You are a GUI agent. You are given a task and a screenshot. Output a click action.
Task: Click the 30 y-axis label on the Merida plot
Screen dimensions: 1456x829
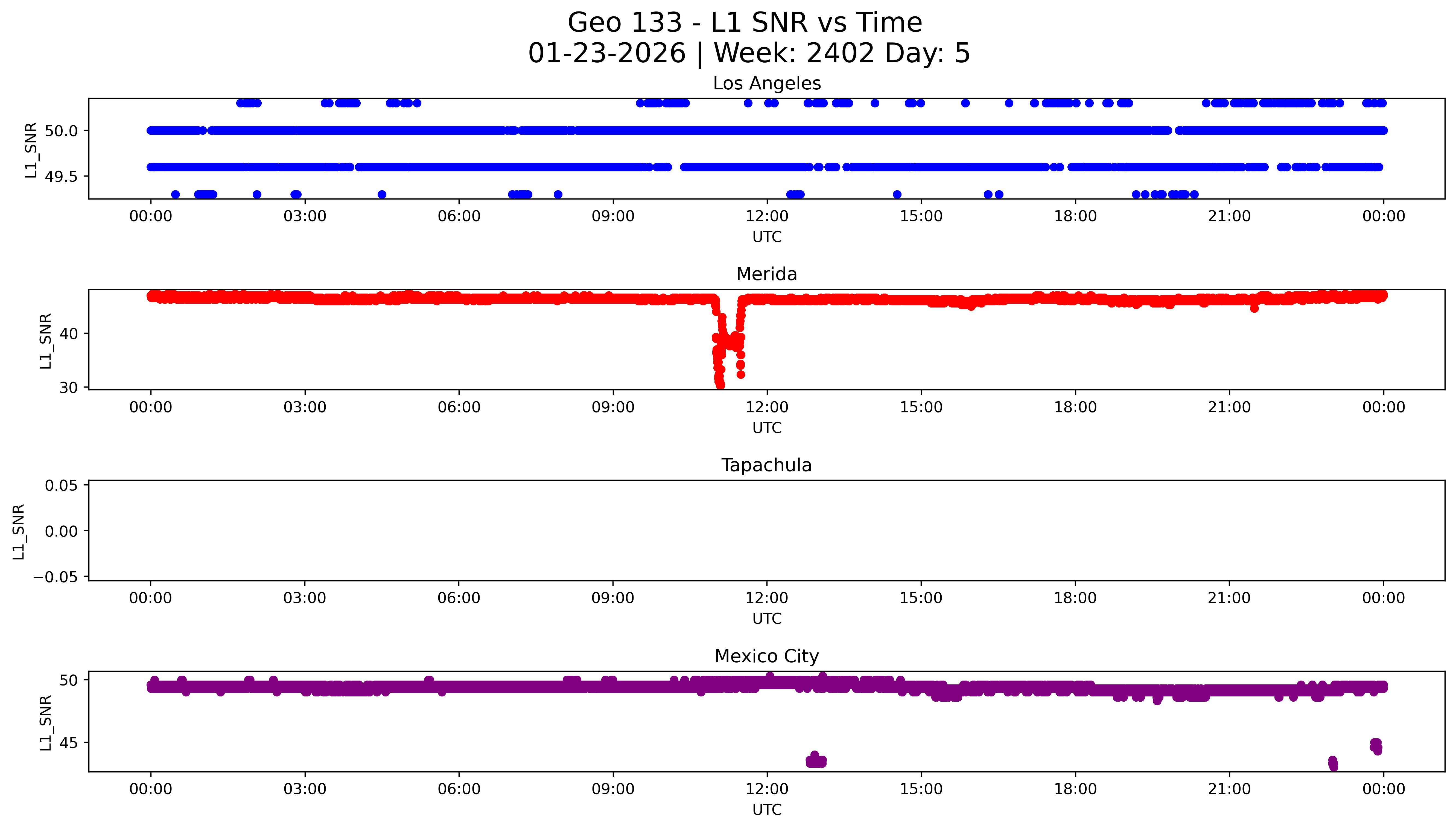tap(69, 388)
